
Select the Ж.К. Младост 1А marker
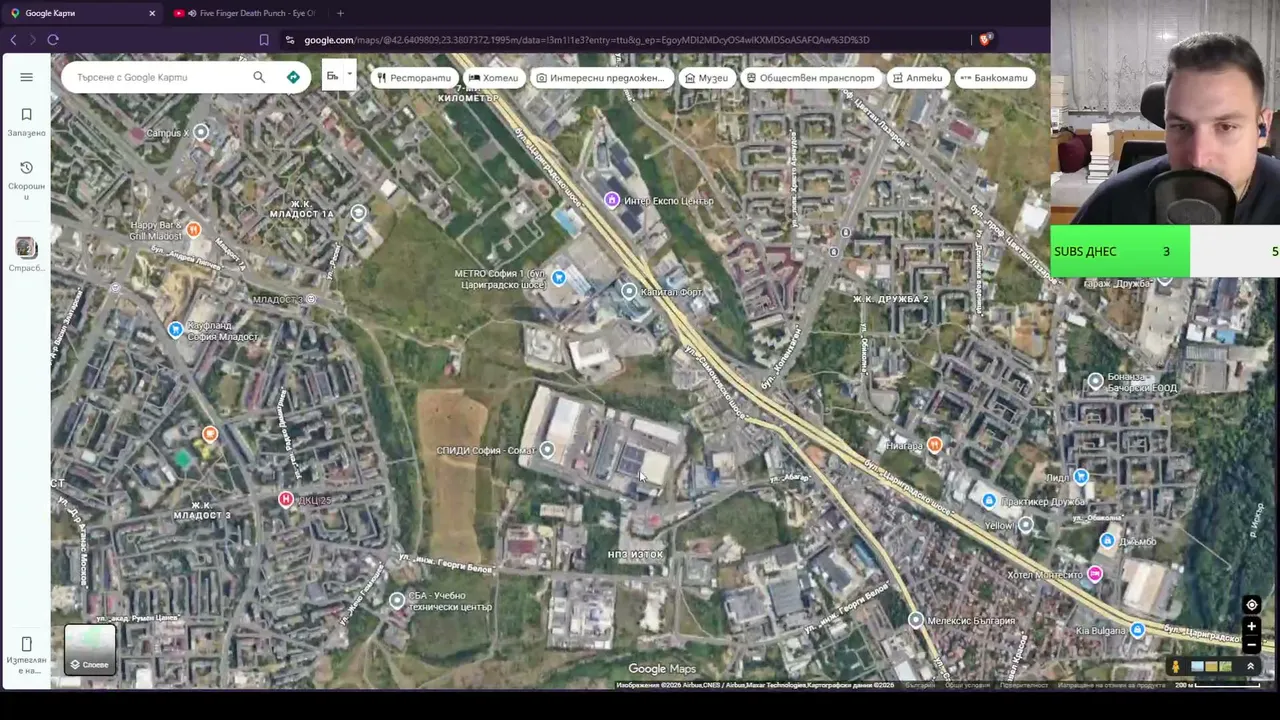pyautogui.click(x=359, y=212)
